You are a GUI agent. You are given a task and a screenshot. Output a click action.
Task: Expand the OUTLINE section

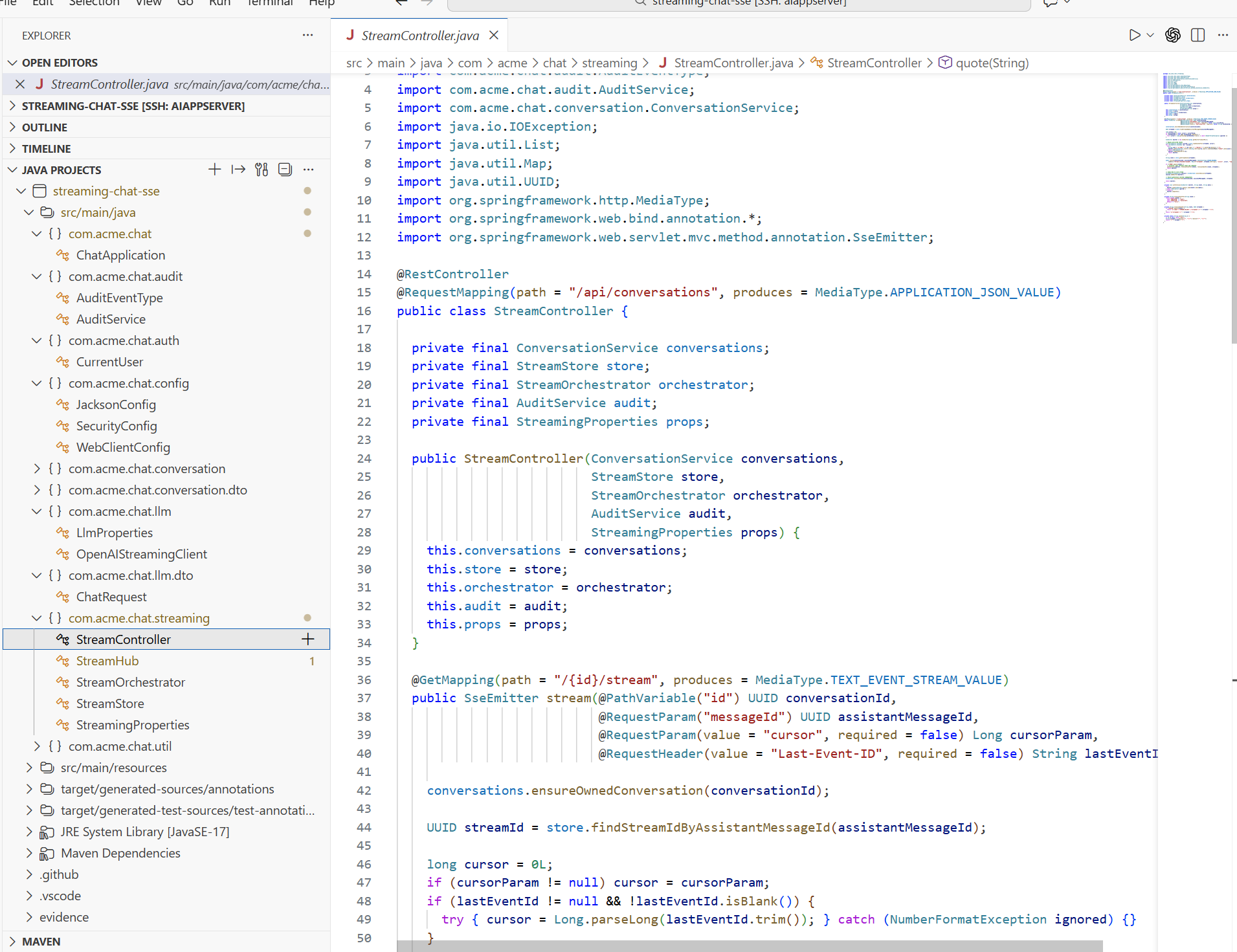(x=44, y=127)
